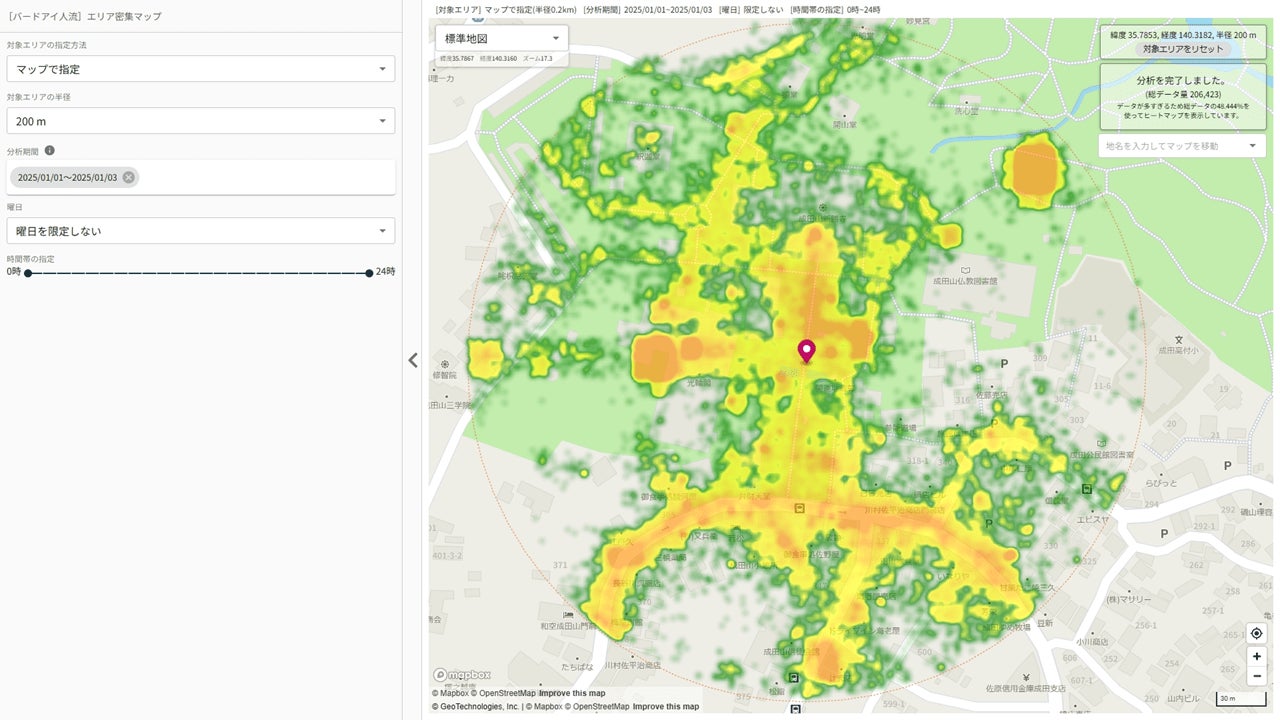
Task: Zoom in the map
Action: click(1256, 656)
